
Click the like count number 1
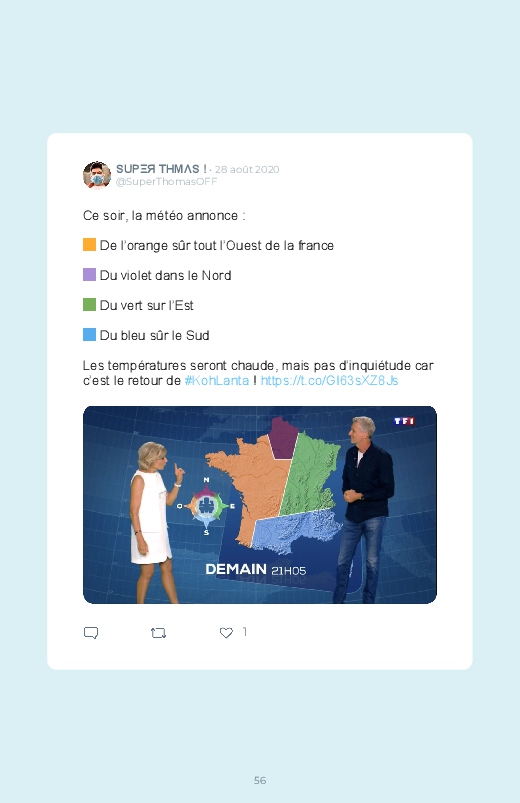pyautogui.click(x=245, y=632)
